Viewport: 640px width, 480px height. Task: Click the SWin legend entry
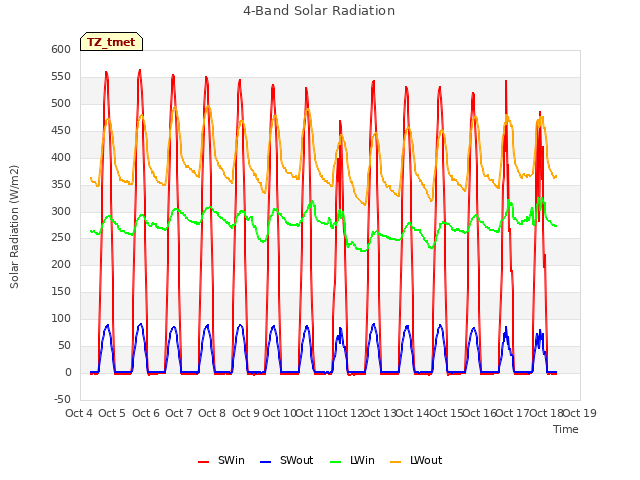click(x=221, y=460)
